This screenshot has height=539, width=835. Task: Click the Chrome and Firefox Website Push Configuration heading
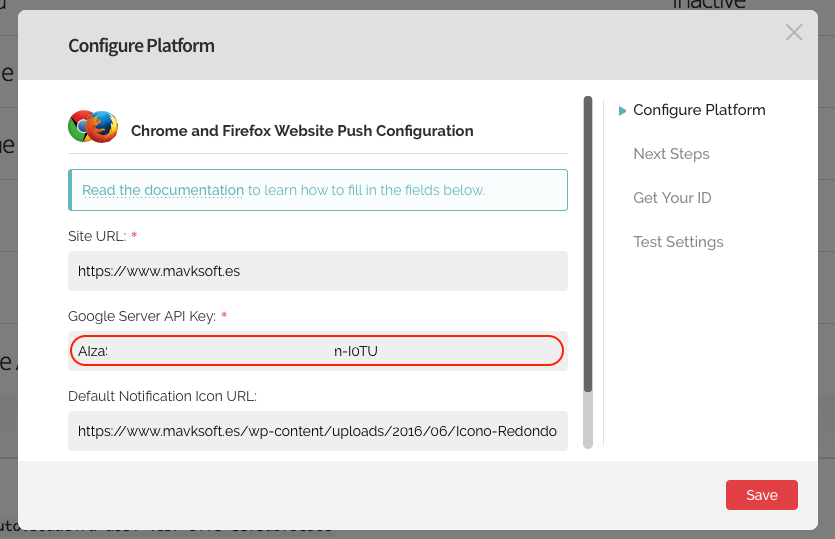(302, 131)
